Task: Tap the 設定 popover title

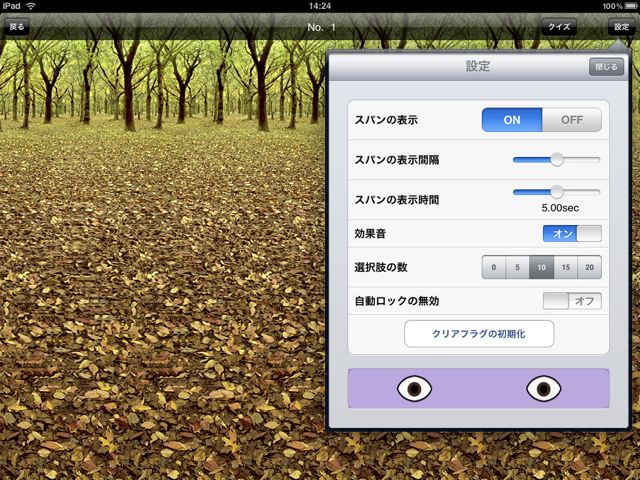Action: click(x=478, y=66)
